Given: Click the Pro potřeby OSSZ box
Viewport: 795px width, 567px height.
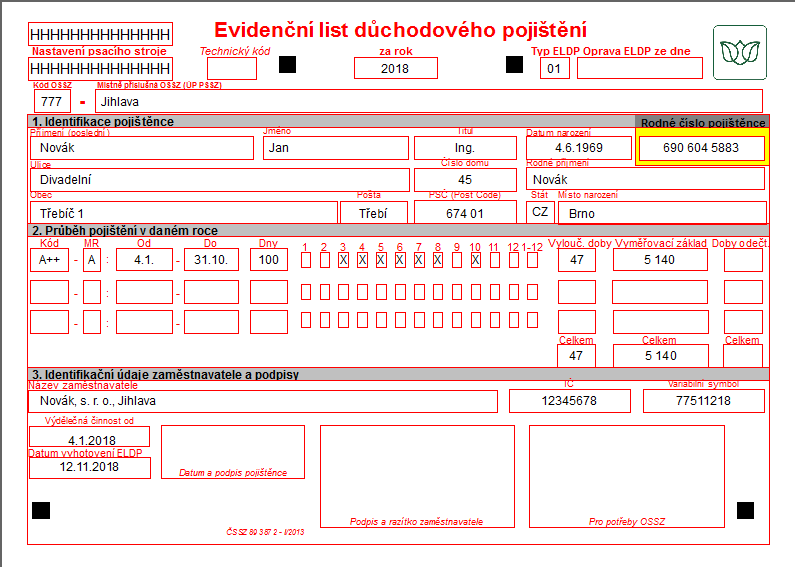Looking at the screenshot, I should pyautogui.click(x=627, y=477).
